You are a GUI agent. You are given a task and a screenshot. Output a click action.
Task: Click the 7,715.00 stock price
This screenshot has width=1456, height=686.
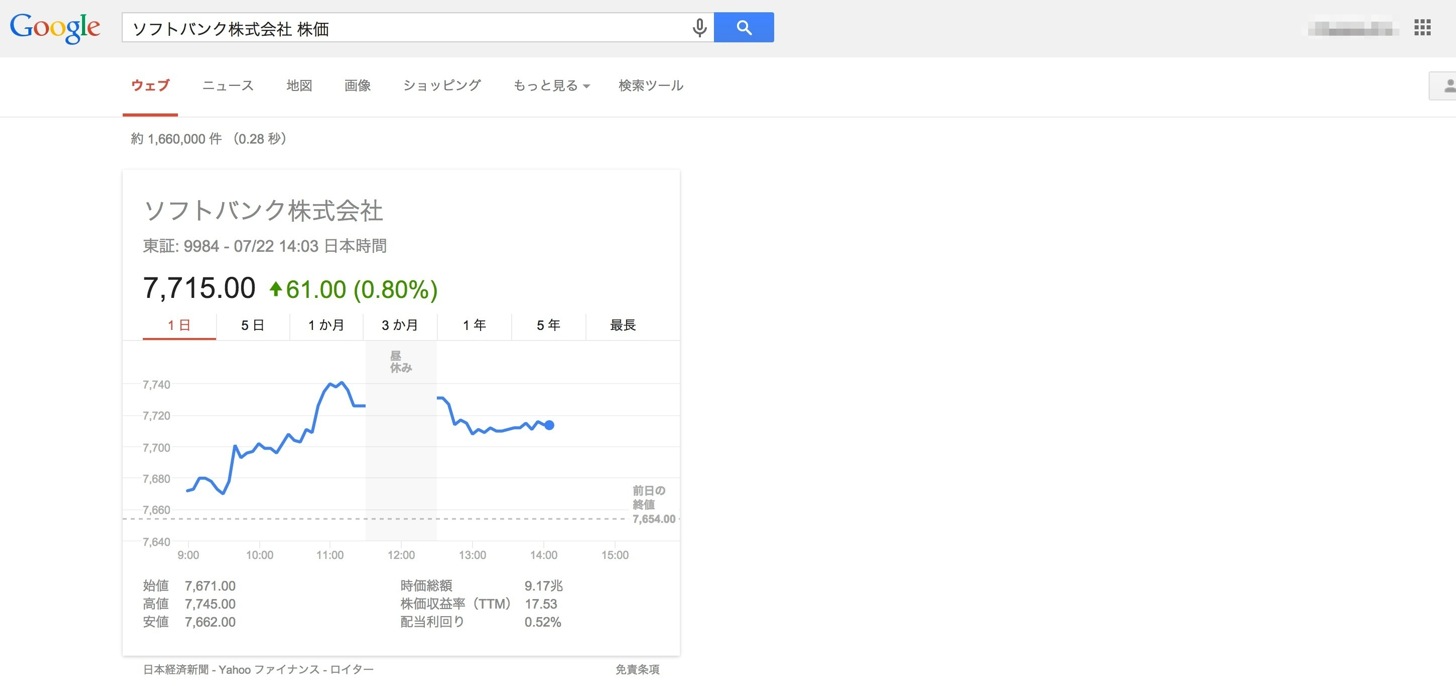click(200, 289)
